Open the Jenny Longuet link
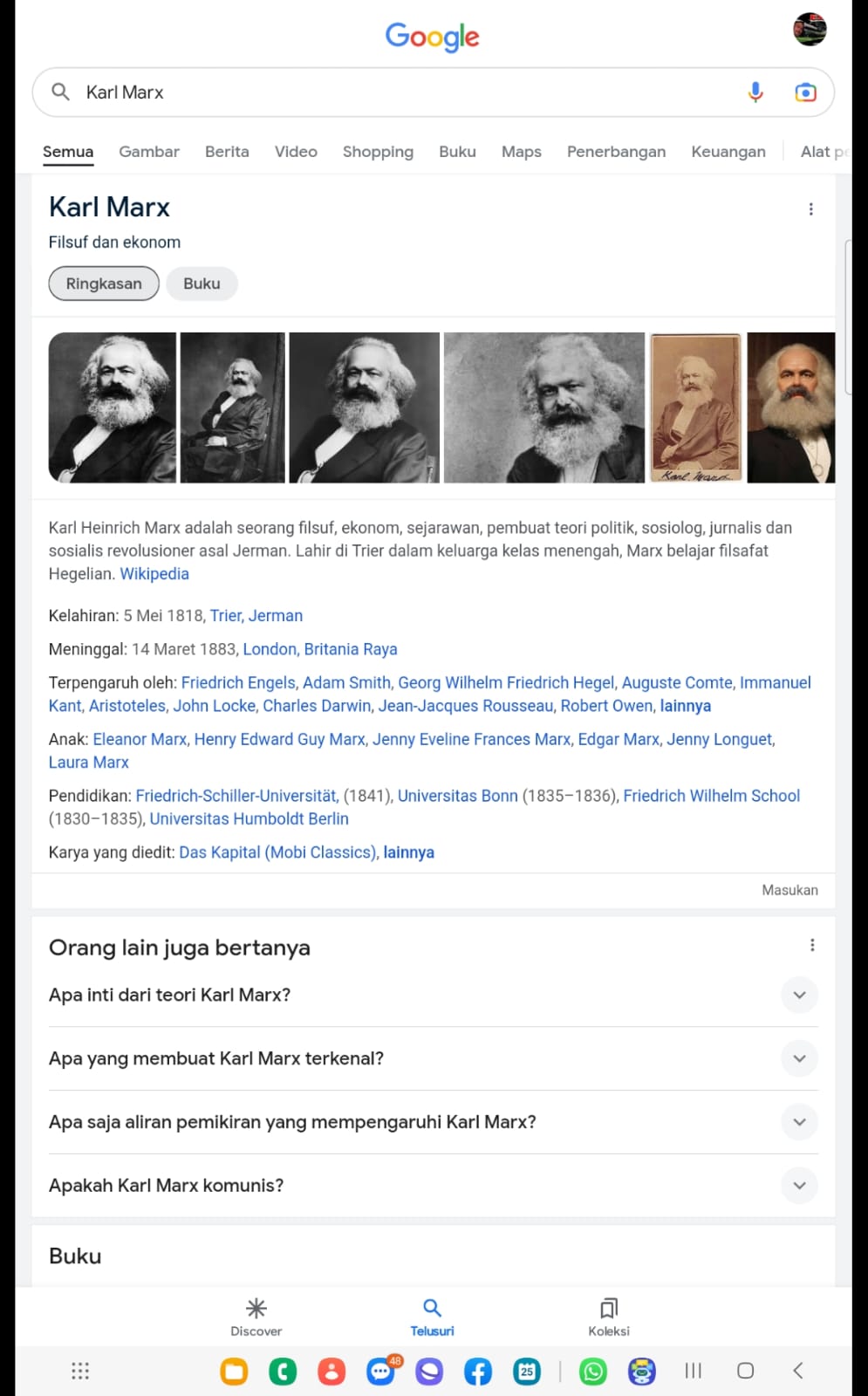868x1396 pixels. tap(721, 740)
